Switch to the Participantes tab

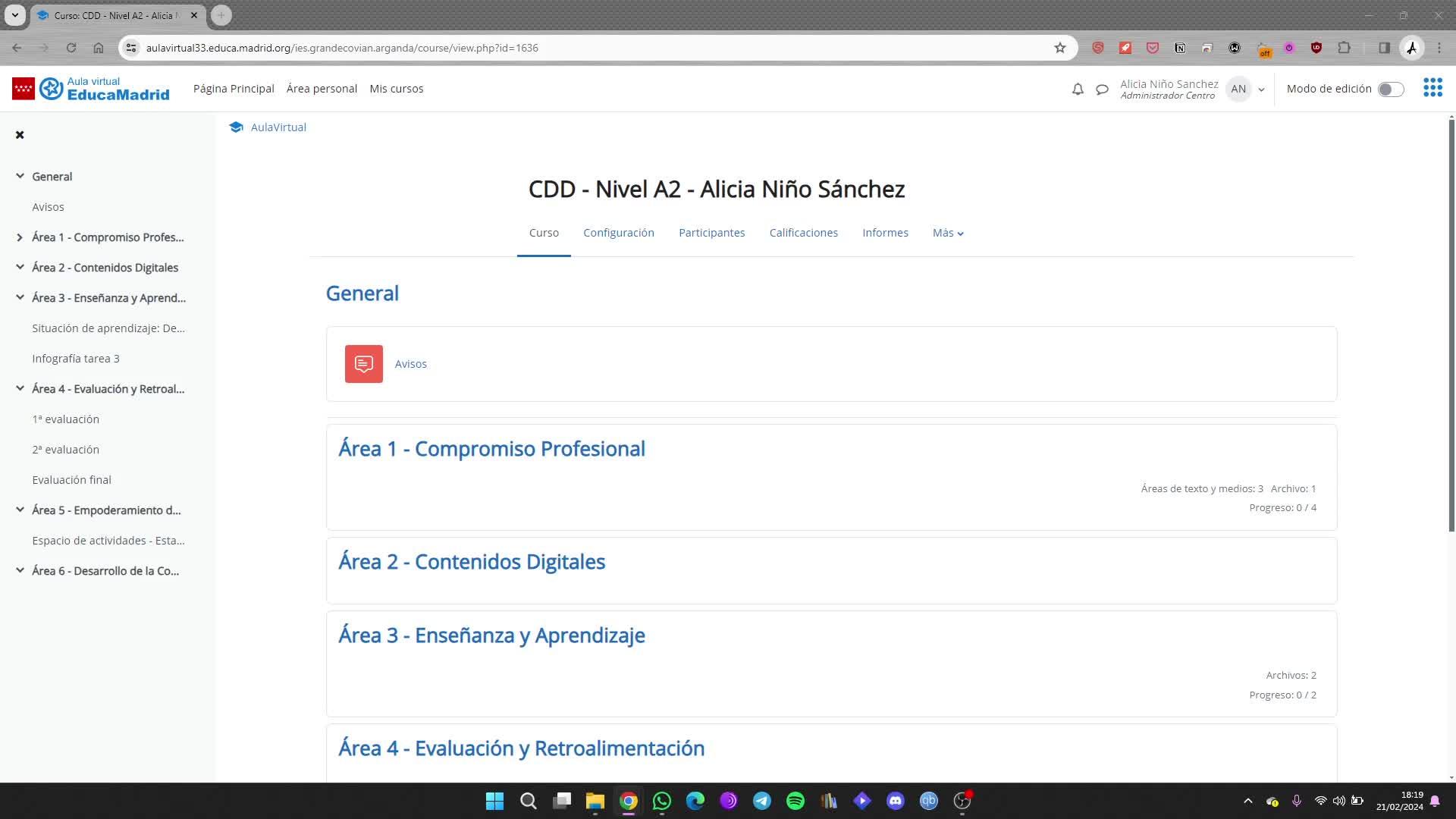(x=711, y=233)
